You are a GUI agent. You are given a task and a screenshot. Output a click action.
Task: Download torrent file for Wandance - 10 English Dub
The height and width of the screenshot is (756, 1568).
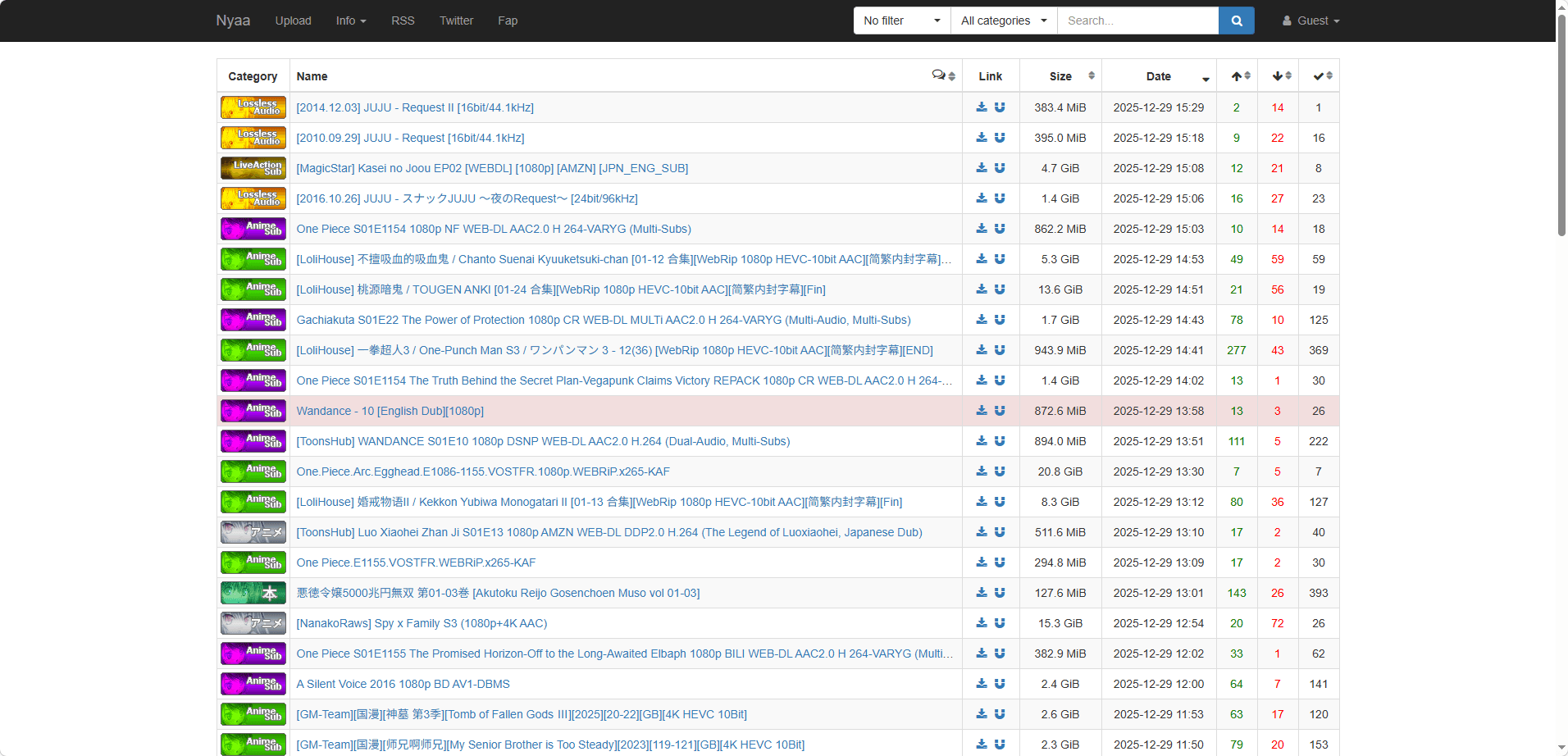(982, 411)
